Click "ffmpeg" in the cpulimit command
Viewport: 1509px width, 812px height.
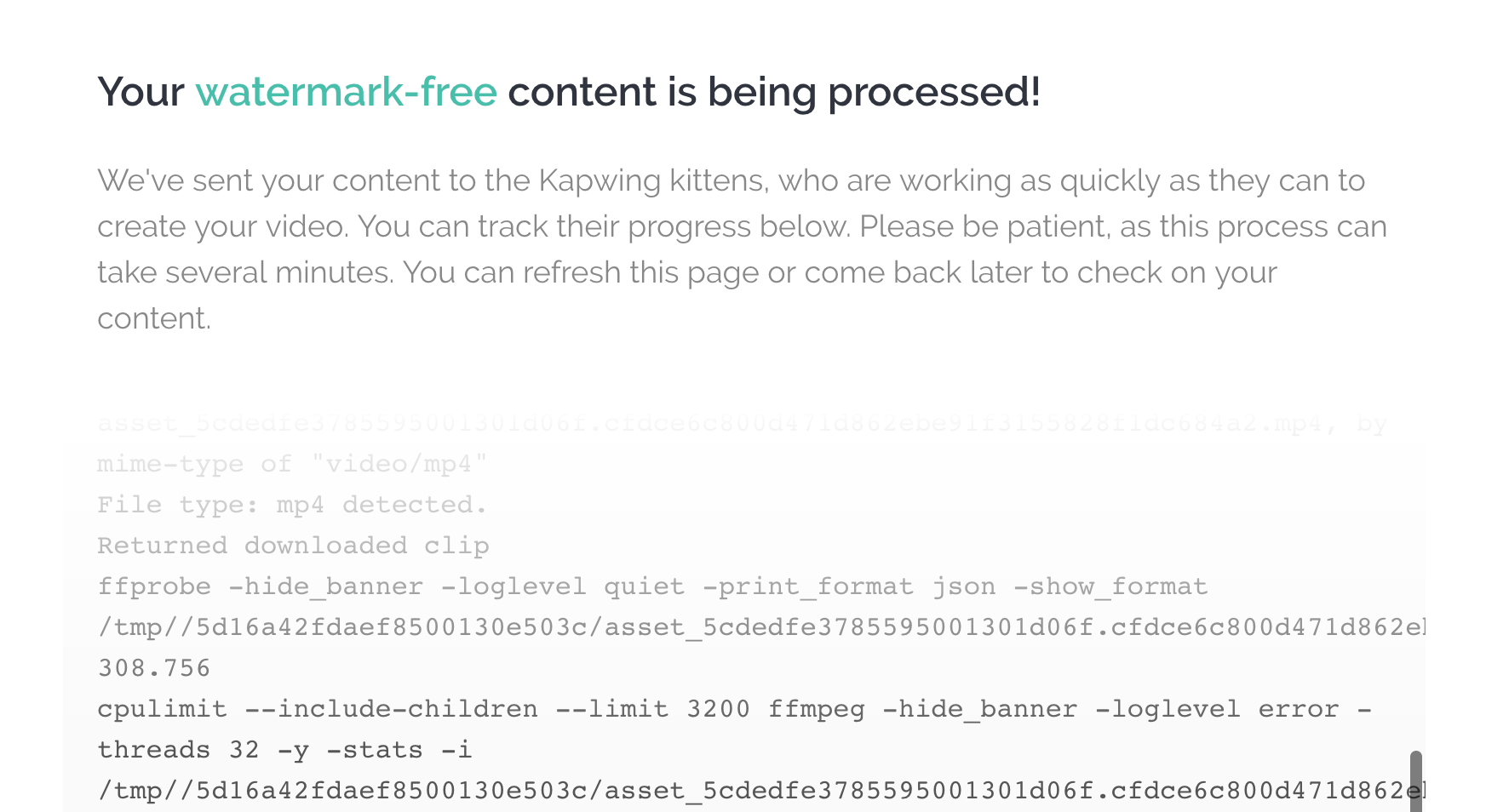(x=816, y=709)
